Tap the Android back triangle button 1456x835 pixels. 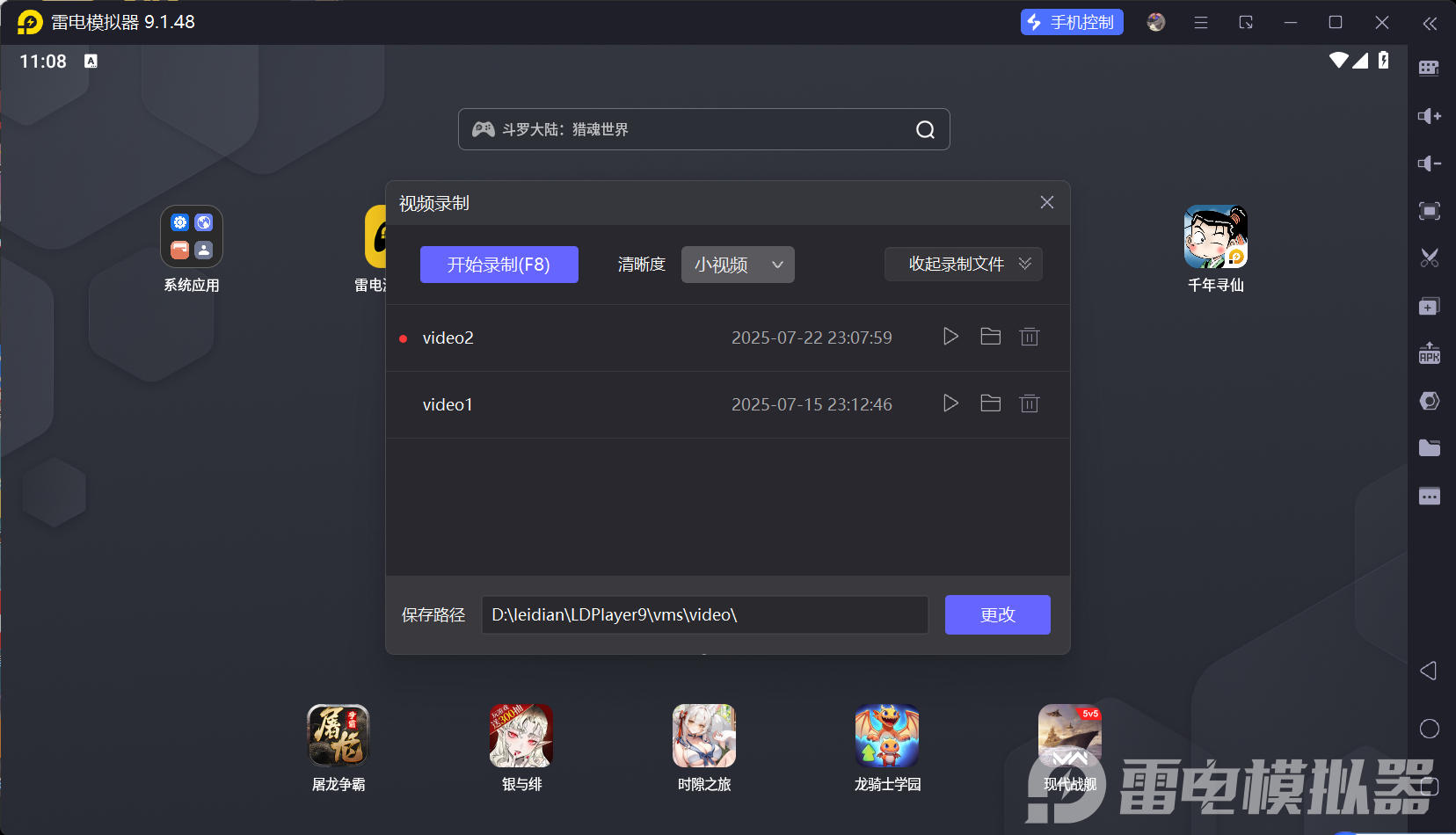pyautogui.click(x=1429, y=671)
